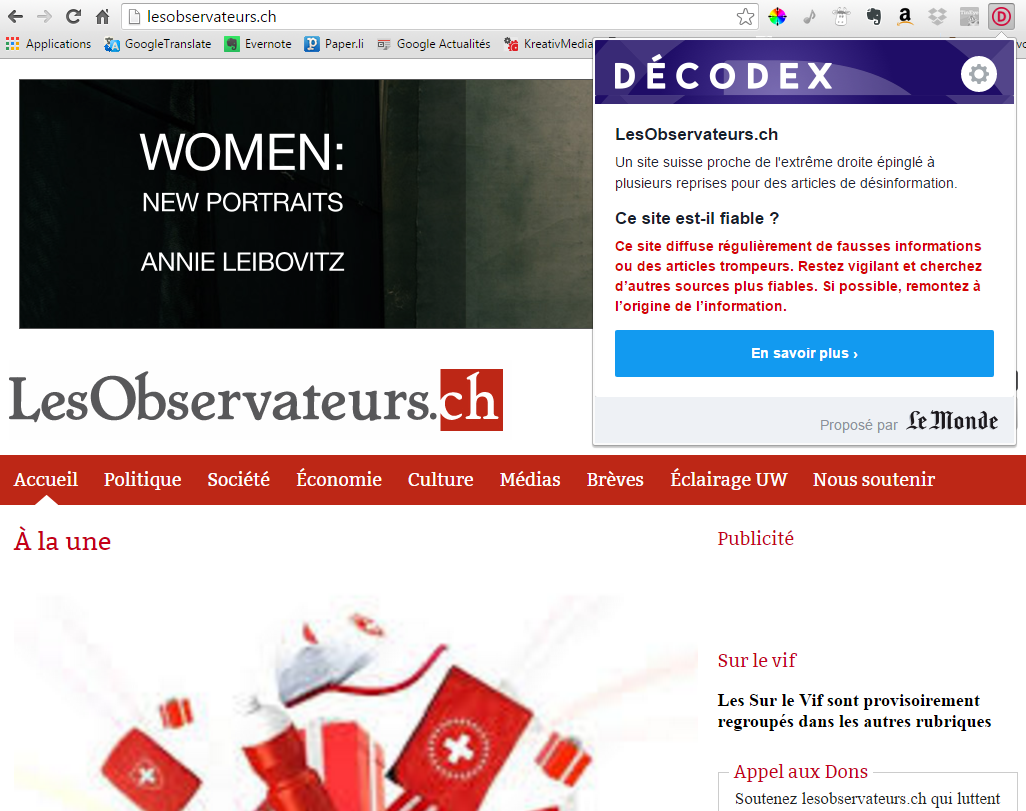The image size is (1026, 811).
Task: Open Décodex settings gear
Action: [978, 75]
